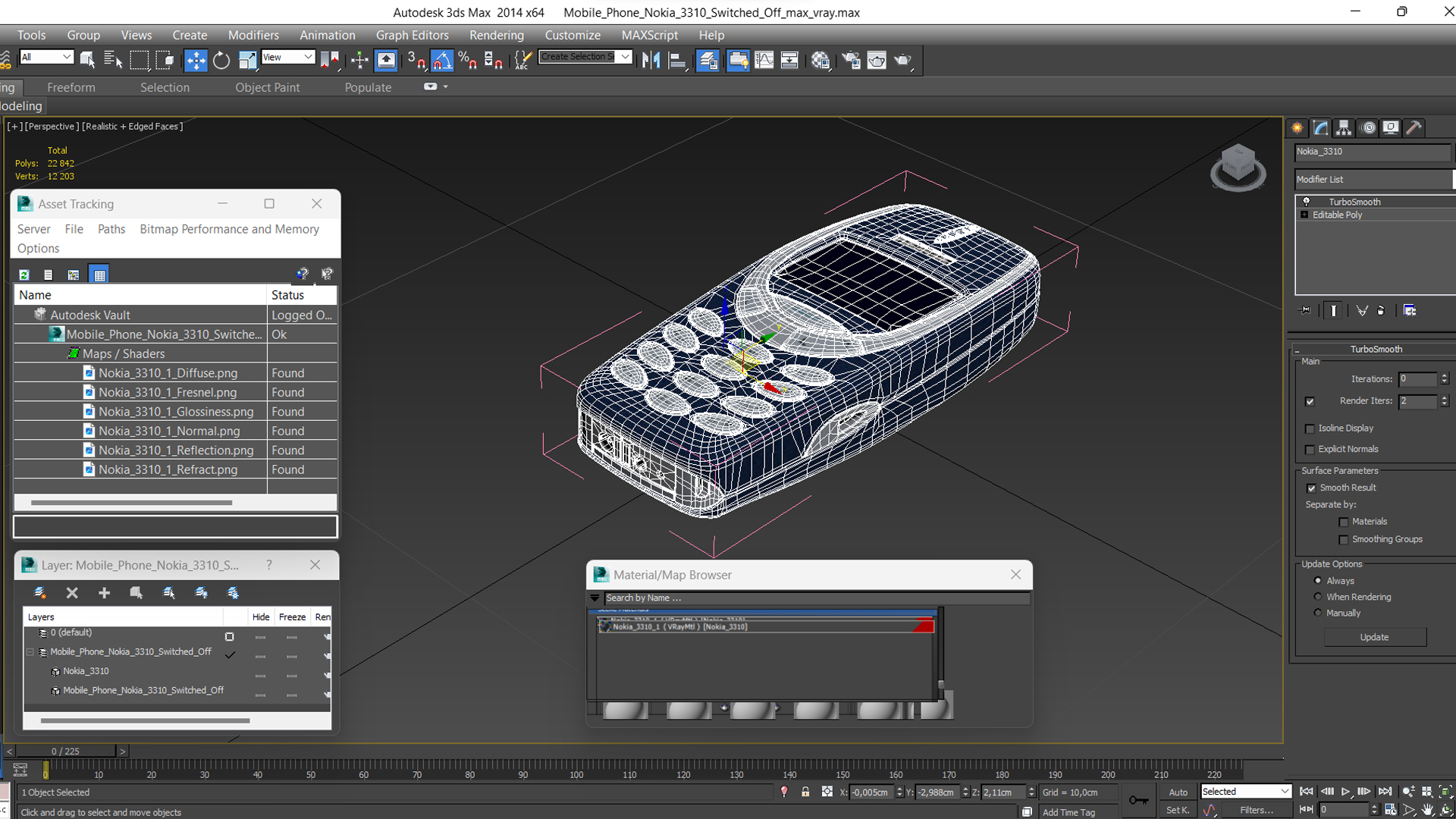This screenshot has width=1456, height=819.
Task: Click the Delete layer X icon
Action: point(72,593)
